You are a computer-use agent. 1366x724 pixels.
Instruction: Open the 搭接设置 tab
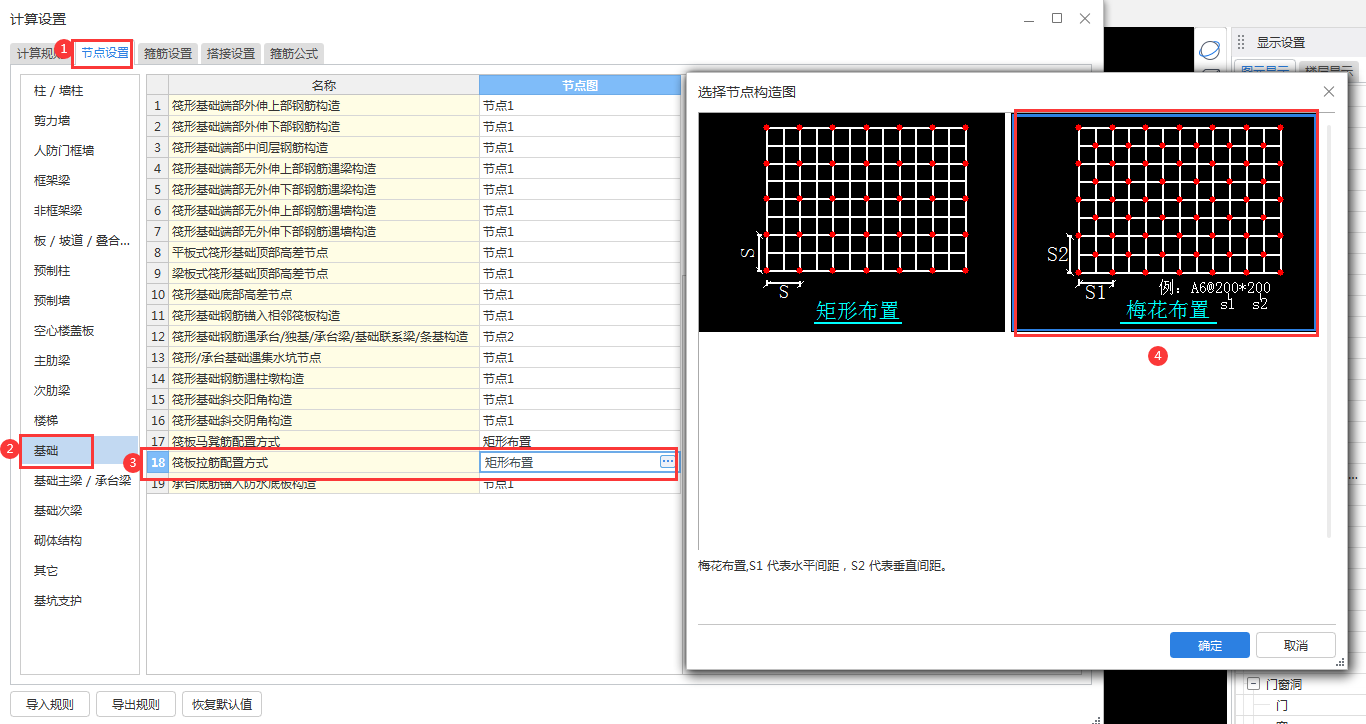click(x=231, y=54)
